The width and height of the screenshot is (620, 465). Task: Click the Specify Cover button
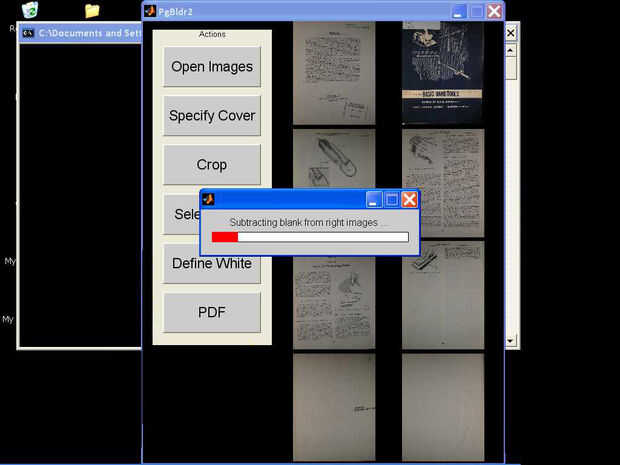(212, 115)
